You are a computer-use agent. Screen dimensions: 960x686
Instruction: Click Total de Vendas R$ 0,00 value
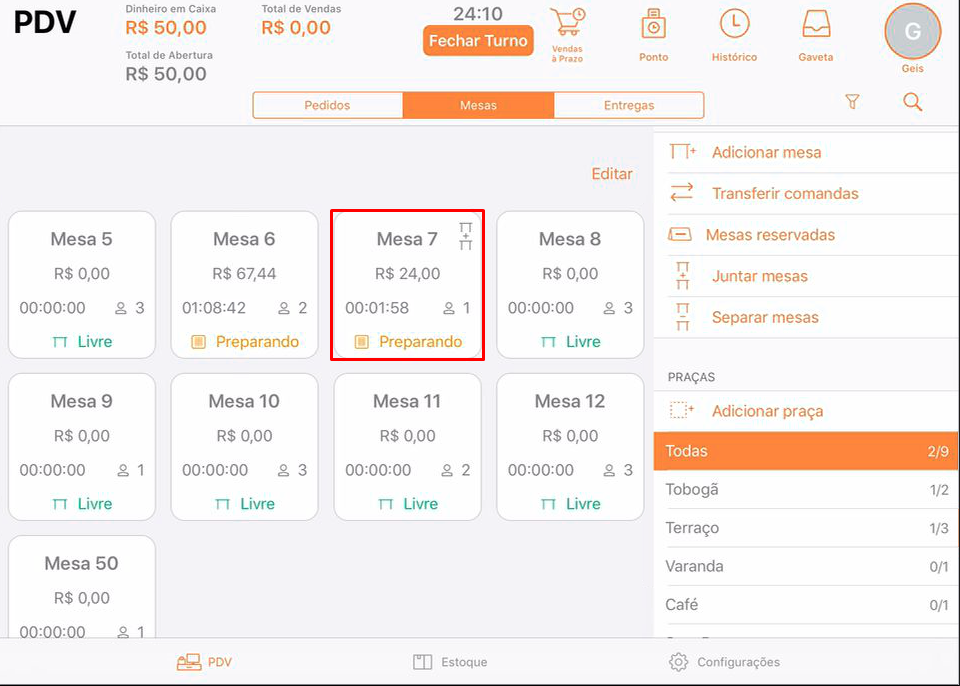pos(296,28)
